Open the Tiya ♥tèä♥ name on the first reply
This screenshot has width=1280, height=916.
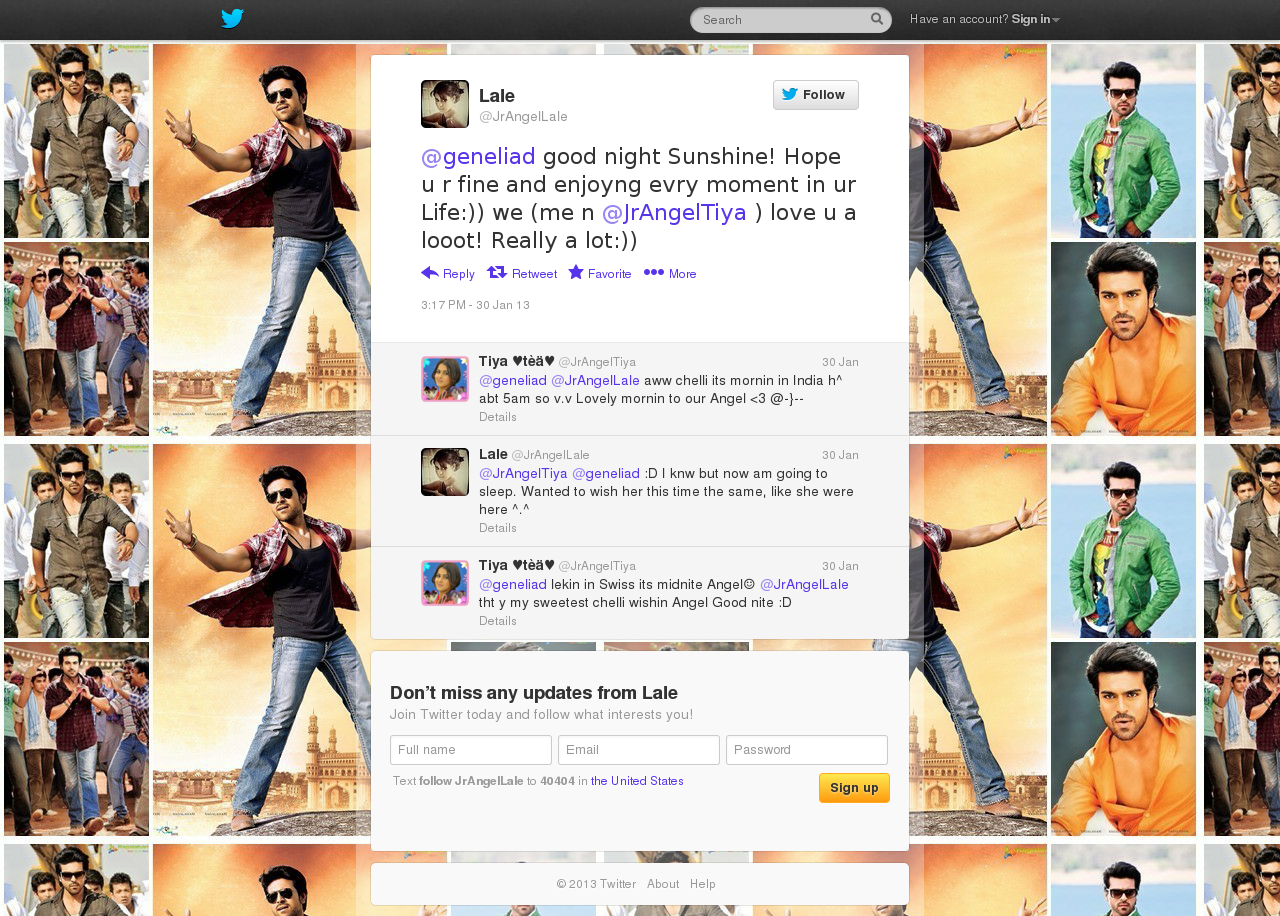517,361
